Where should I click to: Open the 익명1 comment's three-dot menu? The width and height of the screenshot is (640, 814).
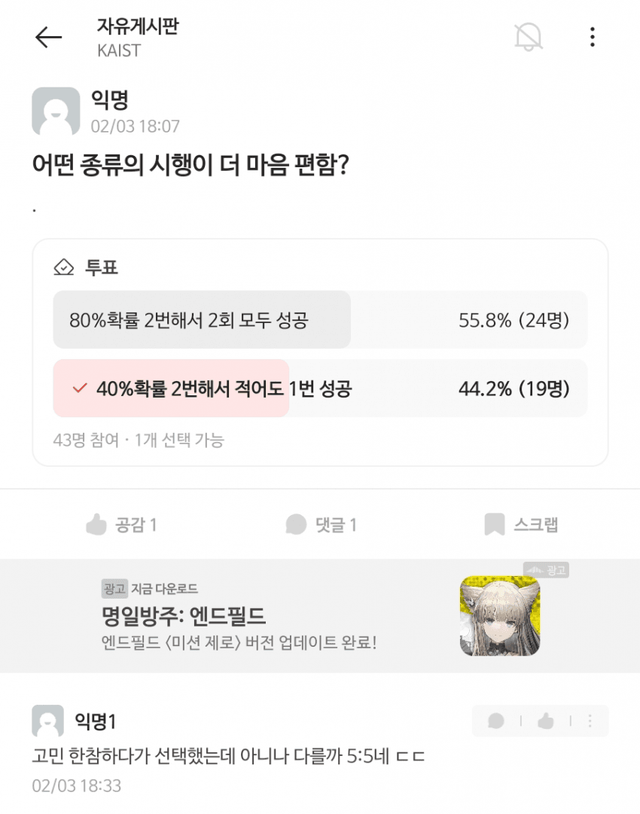pyautogui.click(x=592, y=721)
